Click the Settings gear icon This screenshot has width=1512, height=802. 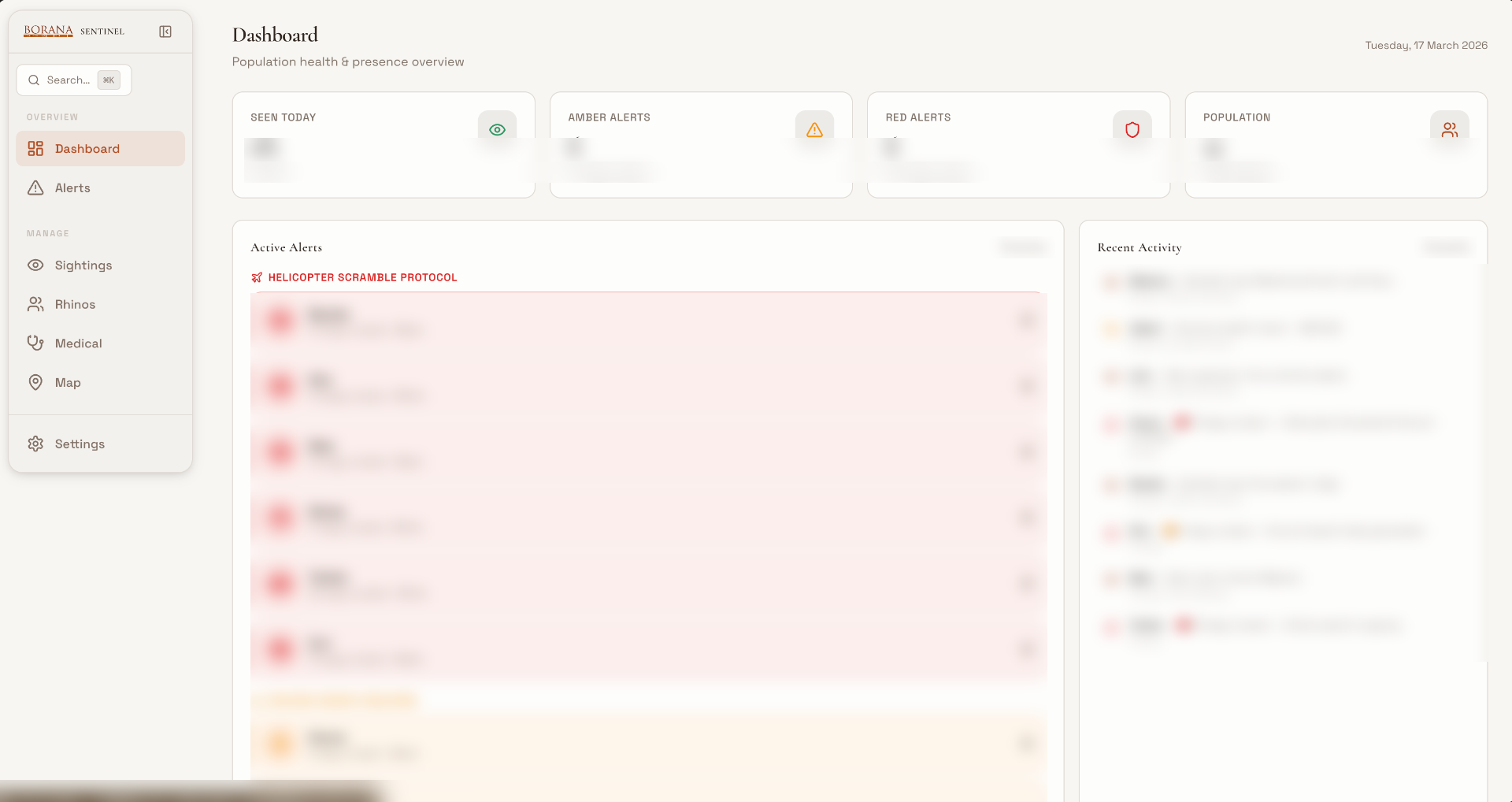pyautogui.click(x=35, y=444)
